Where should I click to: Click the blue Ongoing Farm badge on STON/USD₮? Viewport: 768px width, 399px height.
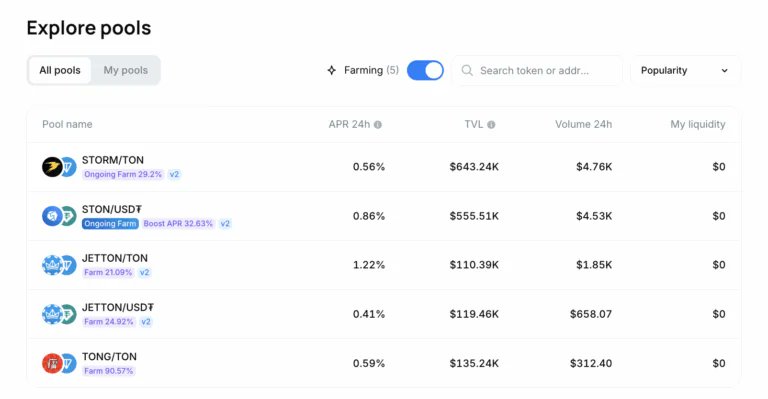click(110, 224)
